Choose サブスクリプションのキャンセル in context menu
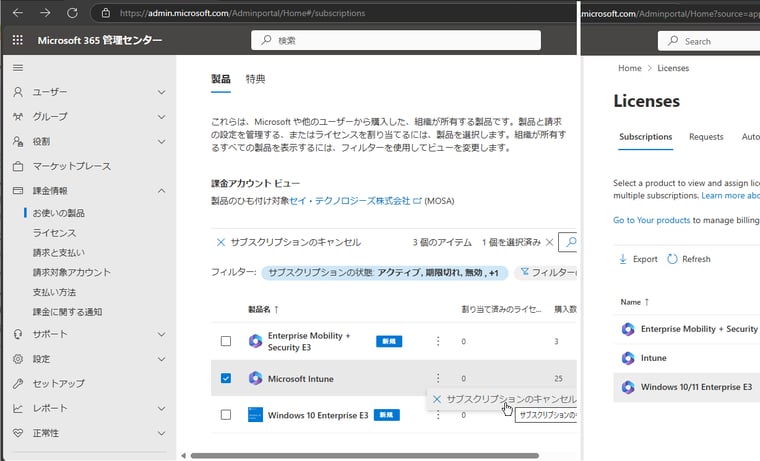This screenshot has height=461, width=760. (x=504, y=399)
